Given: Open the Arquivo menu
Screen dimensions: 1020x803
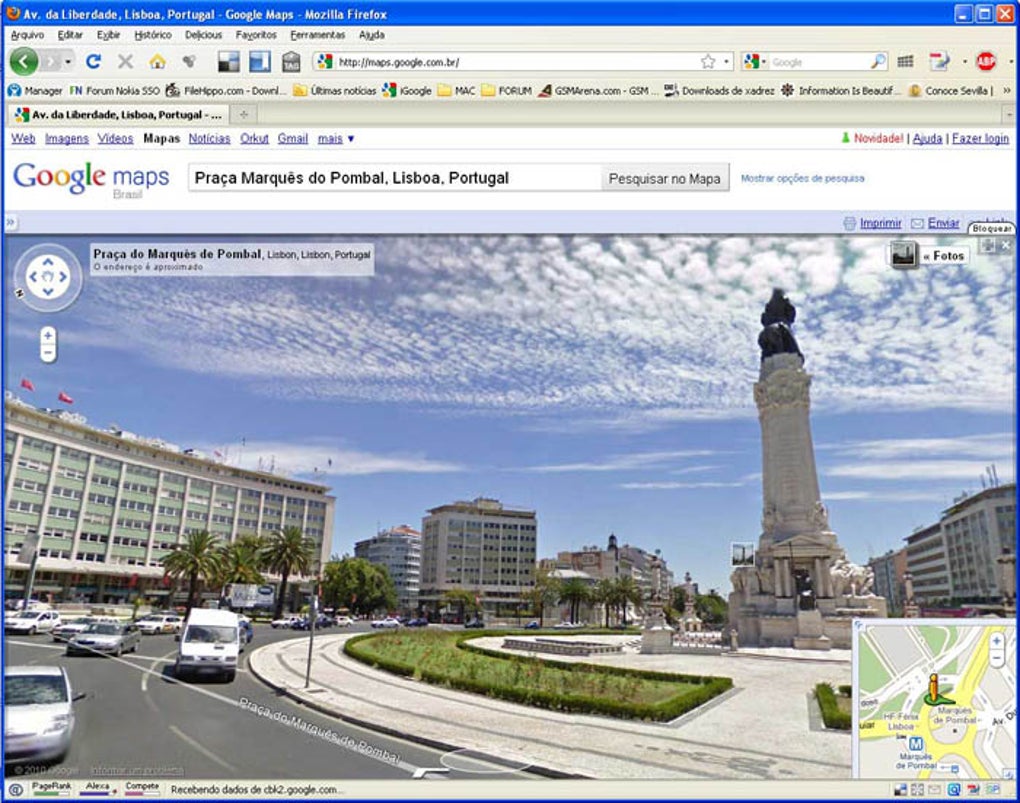Looking at the screenshot, I should (x=27, y=35).
